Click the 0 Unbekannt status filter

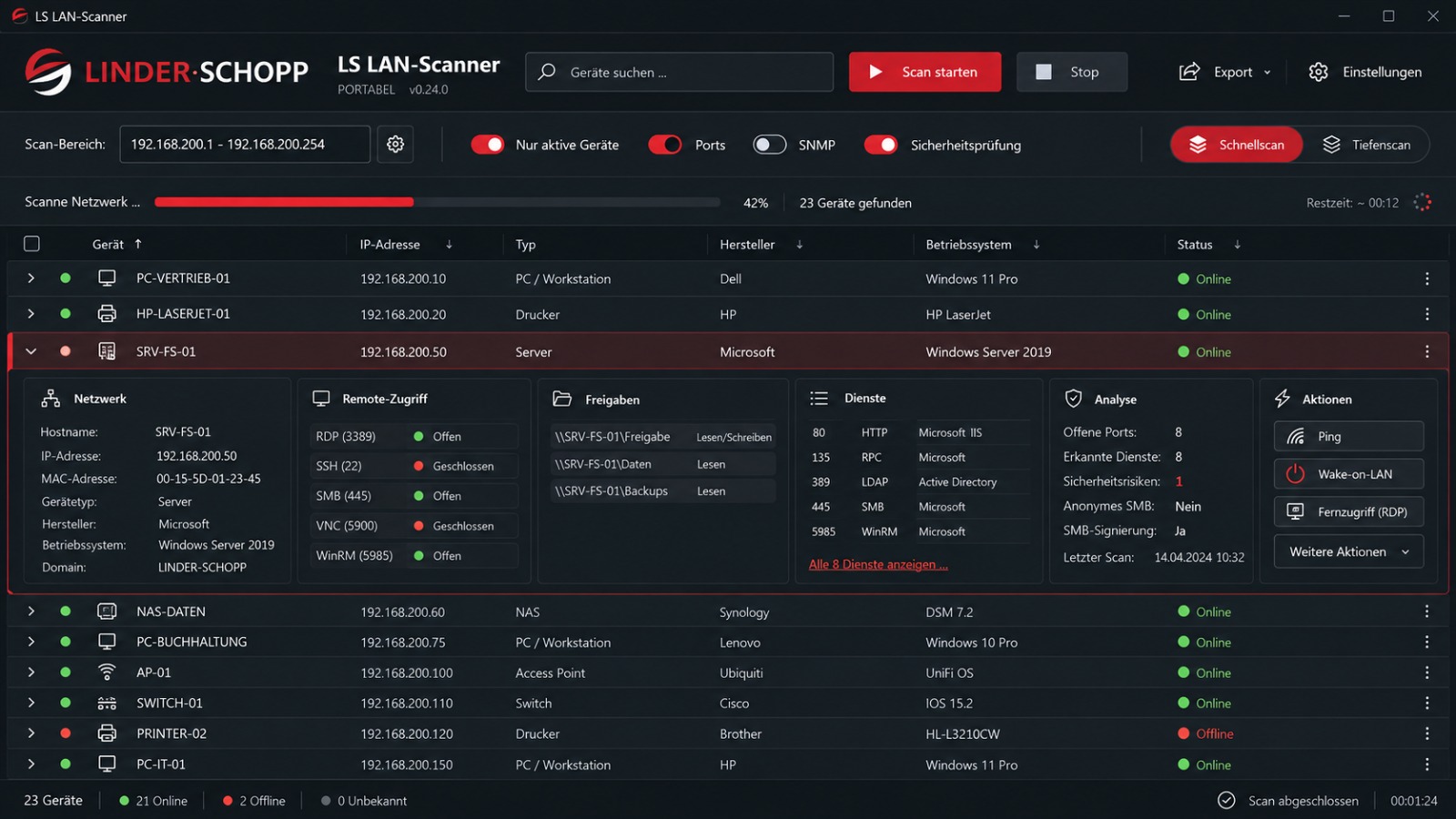tap(364, 801)
